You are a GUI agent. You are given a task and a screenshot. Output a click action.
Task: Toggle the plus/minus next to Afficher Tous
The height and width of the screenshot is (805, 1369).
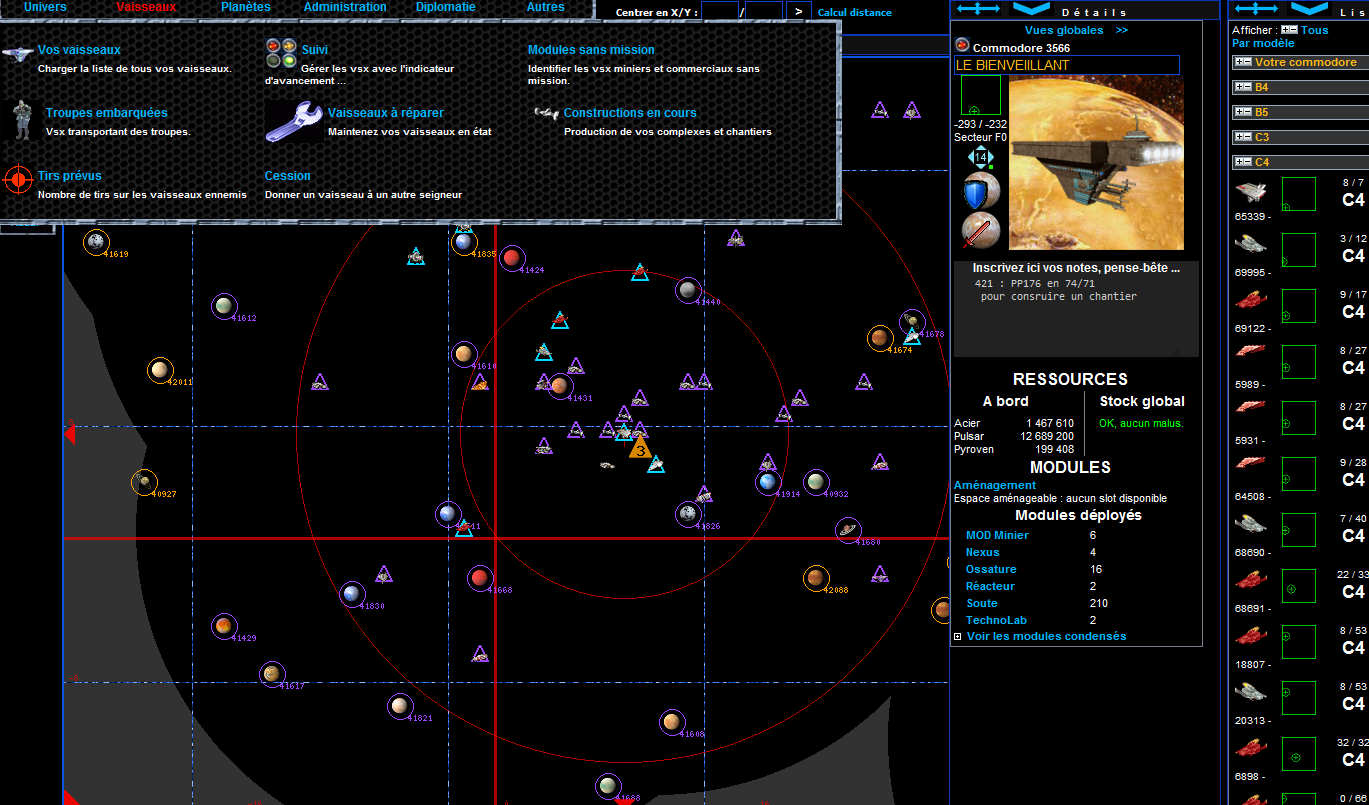tap(1289, 30)
